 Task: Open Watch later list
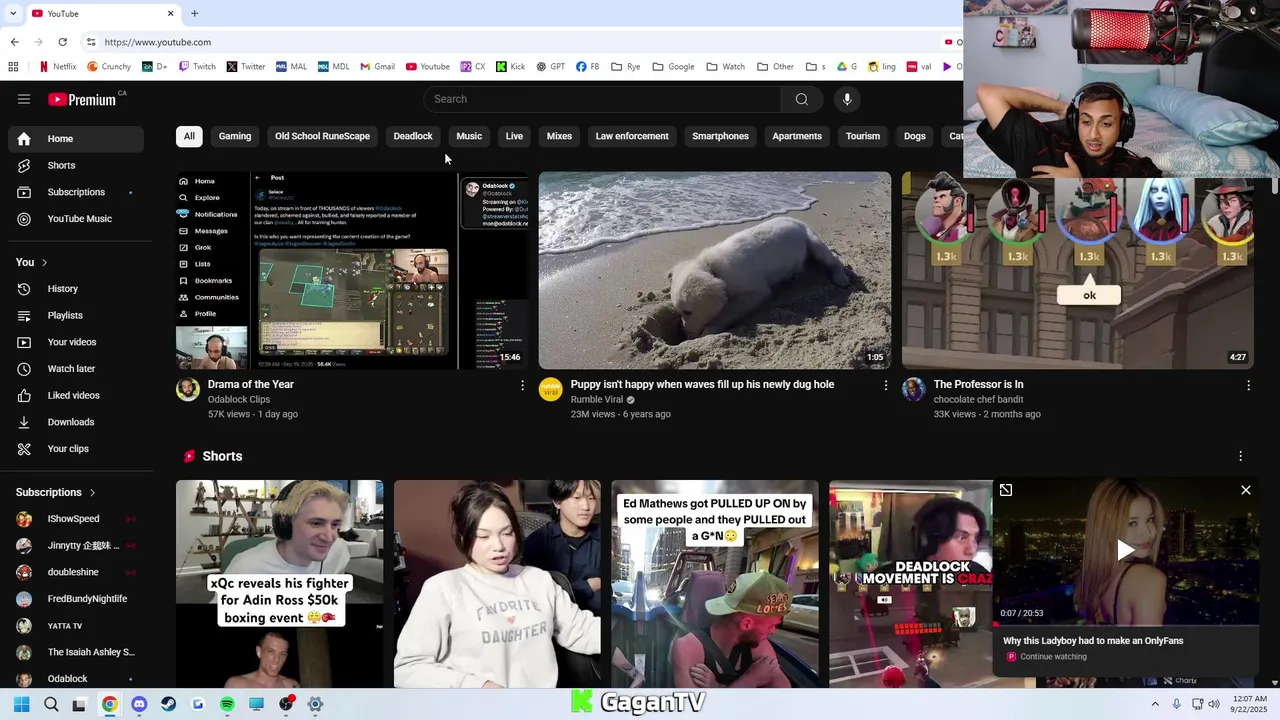coord(76,369)
